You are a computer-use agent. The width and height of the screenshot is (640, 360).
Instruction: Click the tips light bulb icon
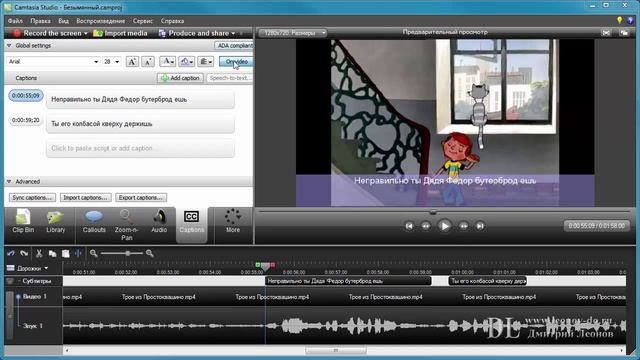click(x=620, y=20)
